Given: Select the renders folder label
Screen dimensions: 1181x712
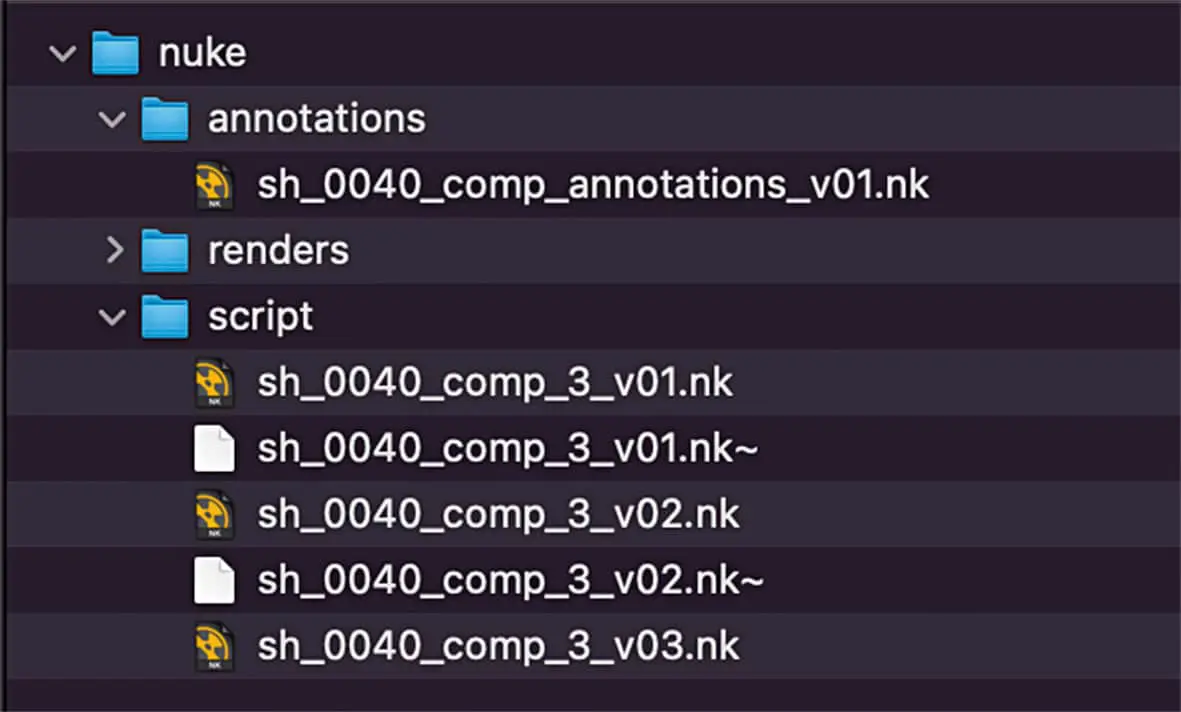Looking at the screenshot, I should click(278, 251).
